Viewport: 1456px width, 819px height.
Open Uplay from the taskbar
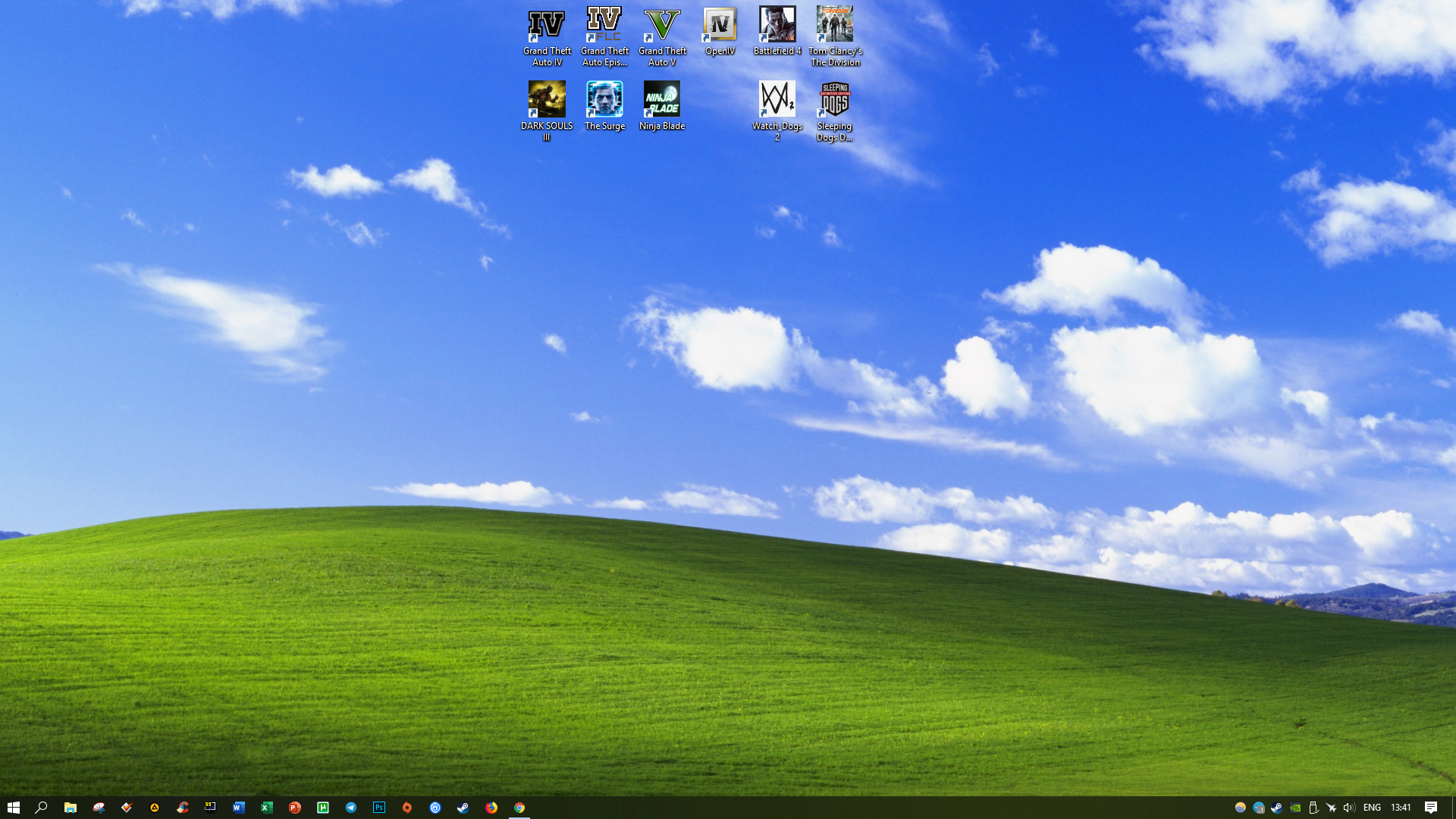coord(435,808)
